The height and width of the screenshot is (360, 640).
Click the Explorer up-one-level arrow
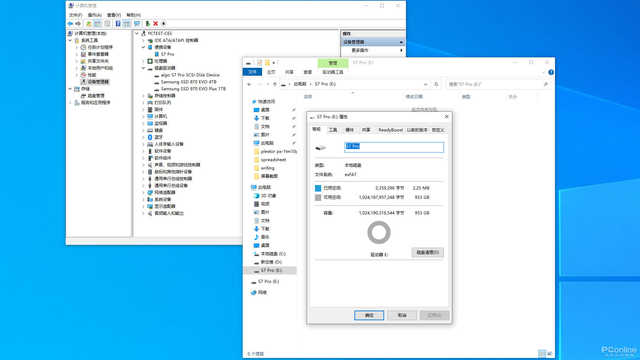[275, 84]
